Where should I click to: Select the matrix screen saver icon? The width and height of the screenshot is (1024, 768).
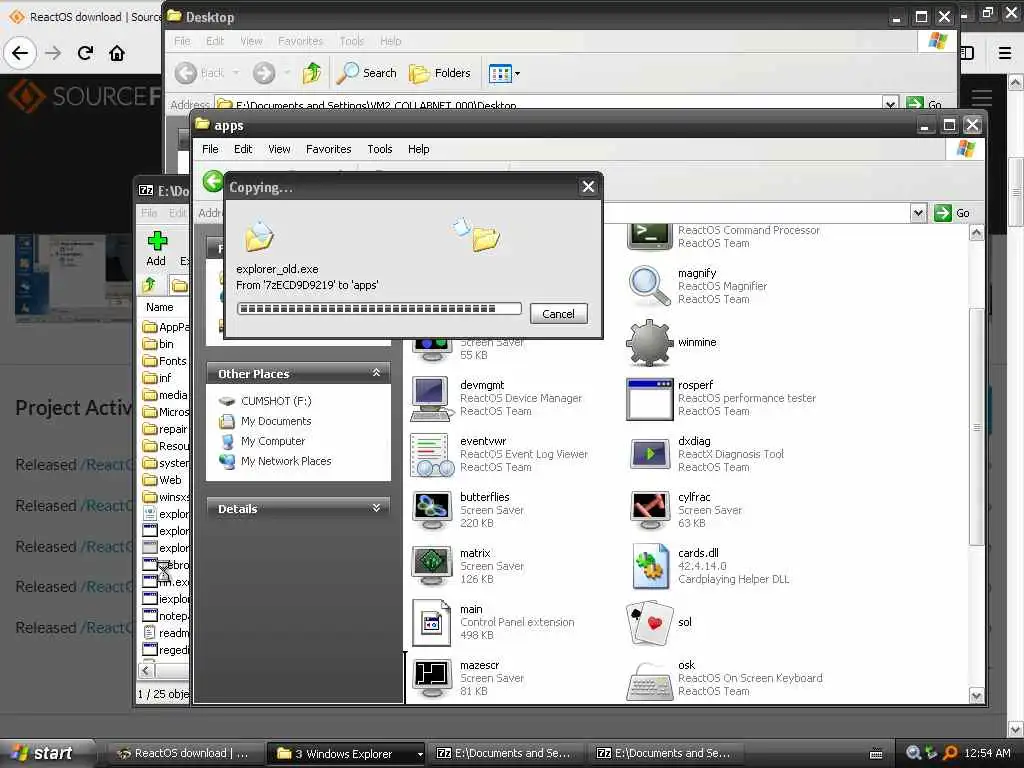click(x=432, y=566)
